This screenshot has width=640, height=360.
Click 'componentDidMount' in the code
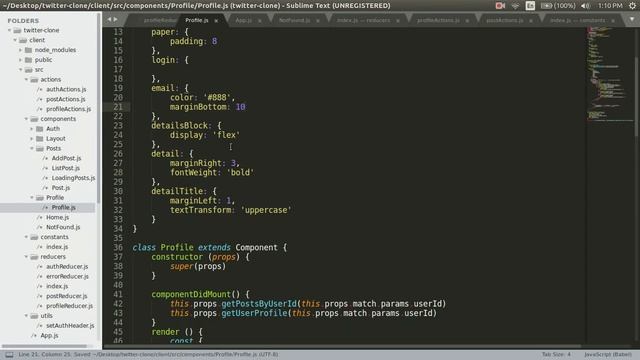click(191, 294)
